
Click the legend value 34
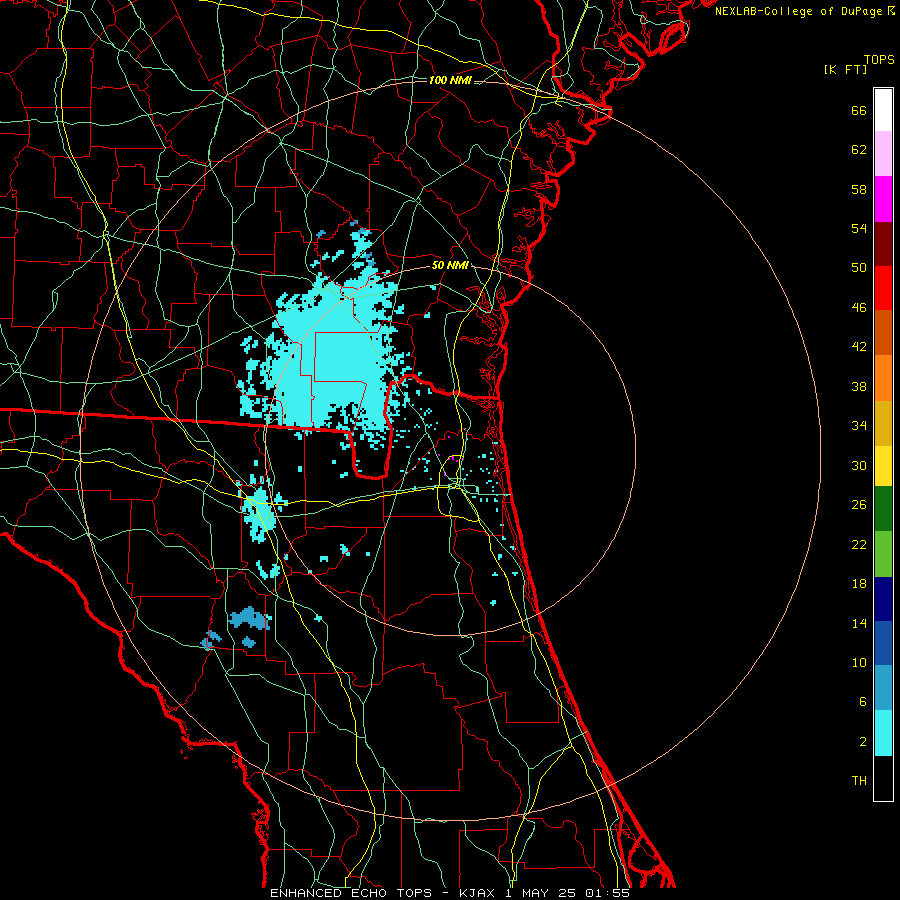(859, 426)
